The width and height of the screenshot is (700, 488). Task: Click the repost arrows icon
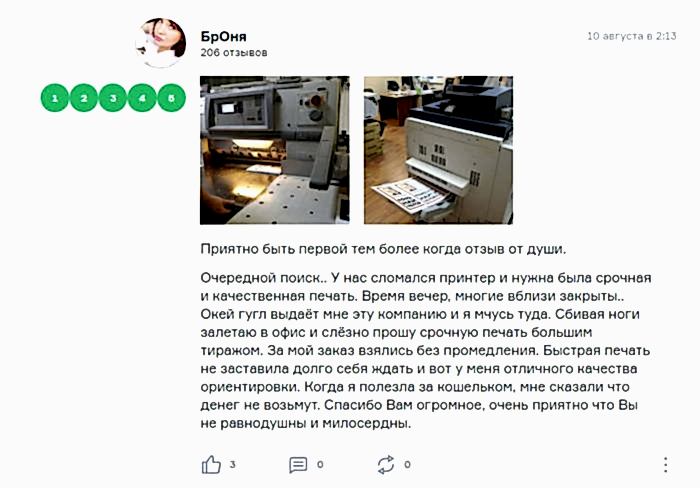click(386, 464)
